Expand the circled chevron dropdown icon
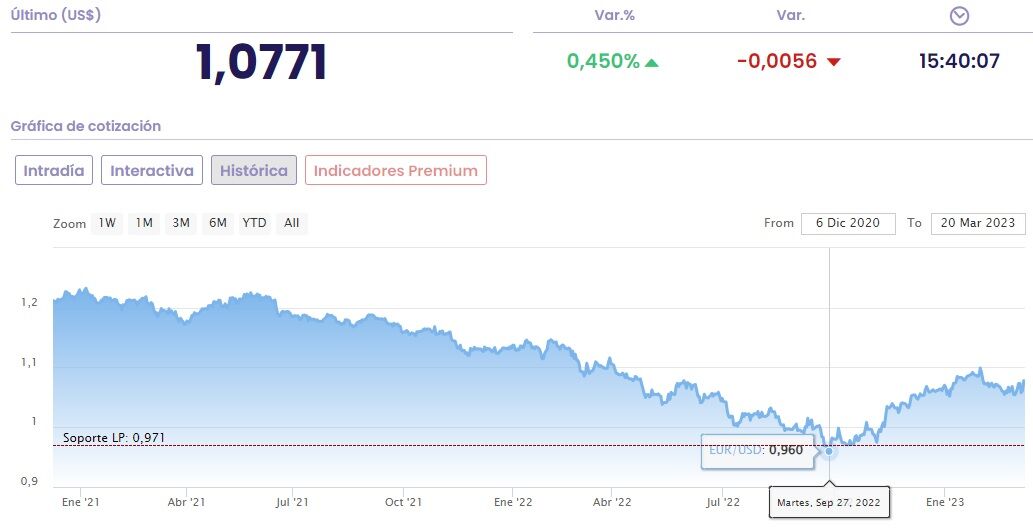1033x528 pixels. coord(960,16)
